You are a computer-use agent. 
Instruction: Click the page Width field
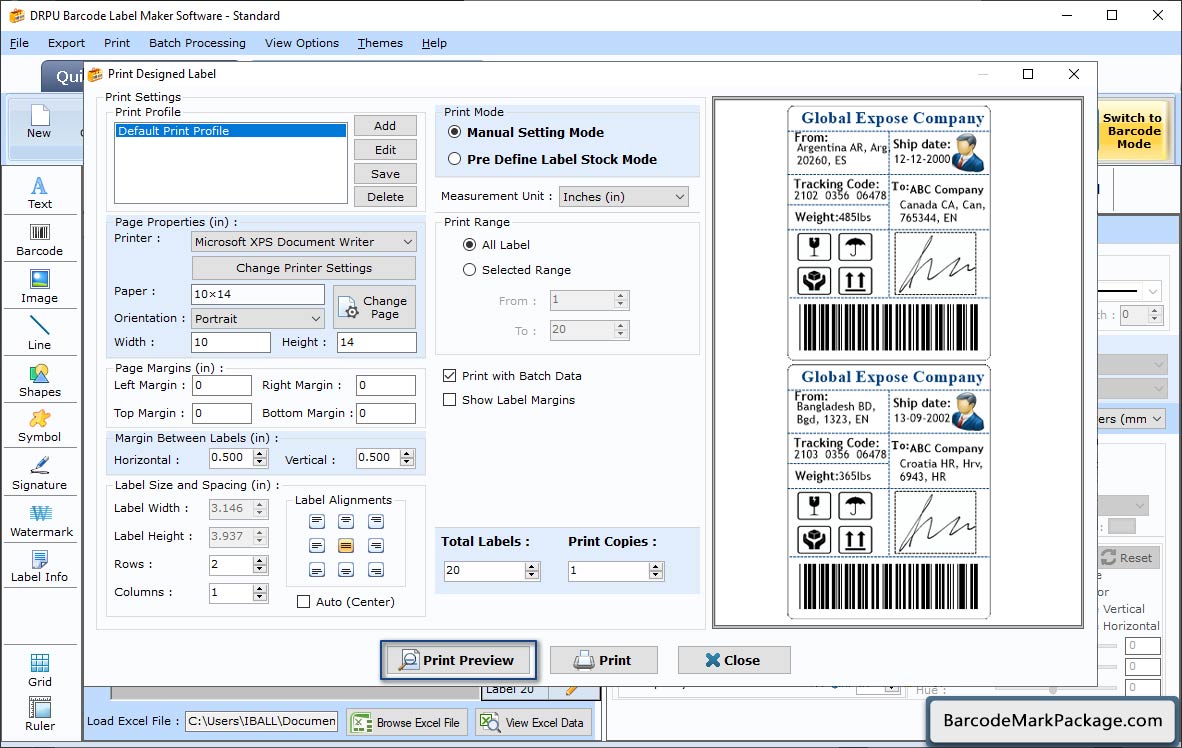231,342
